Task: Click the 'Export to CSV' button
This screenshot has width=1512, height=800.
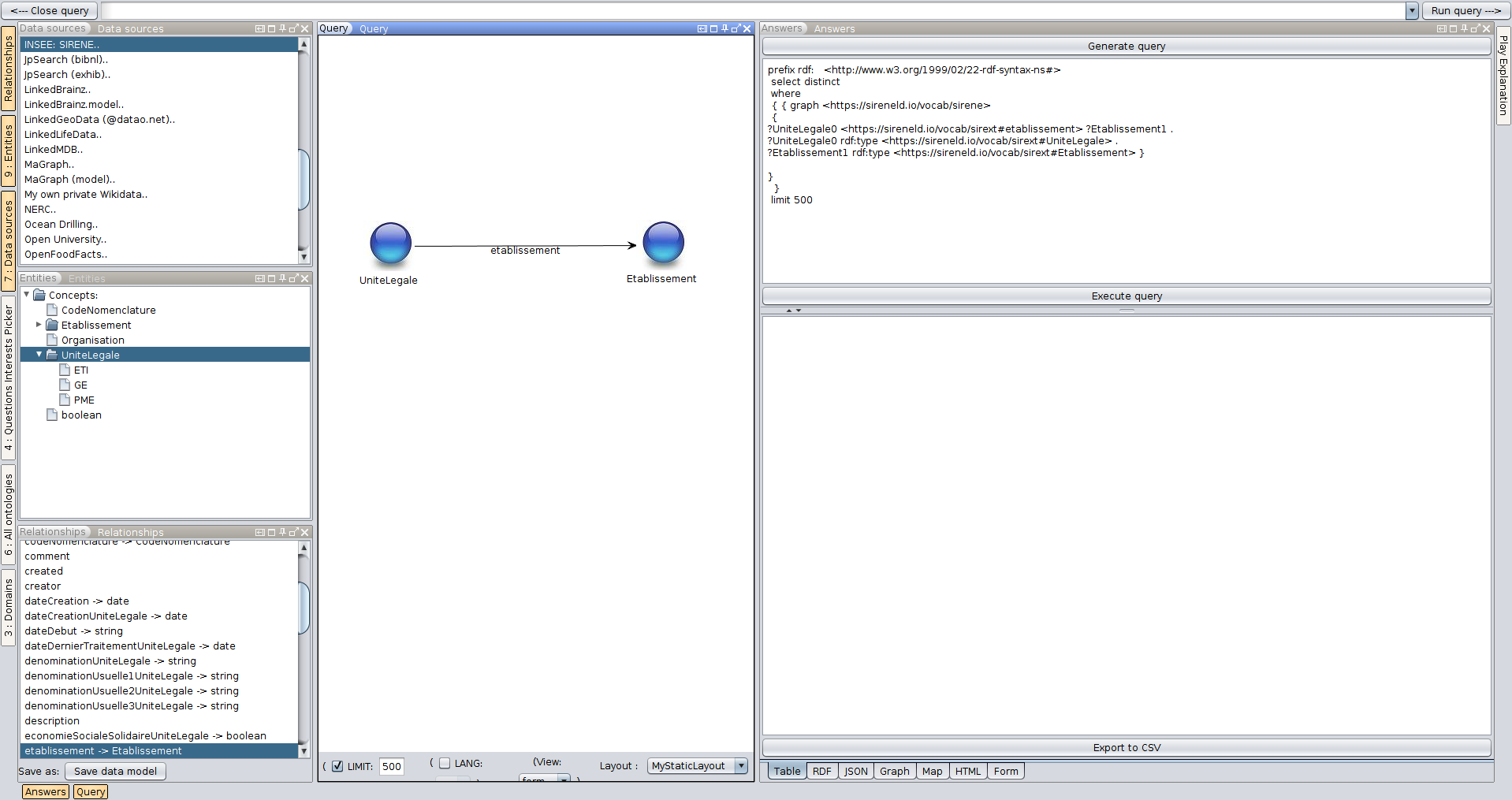Action: [x=1126, y=747]
